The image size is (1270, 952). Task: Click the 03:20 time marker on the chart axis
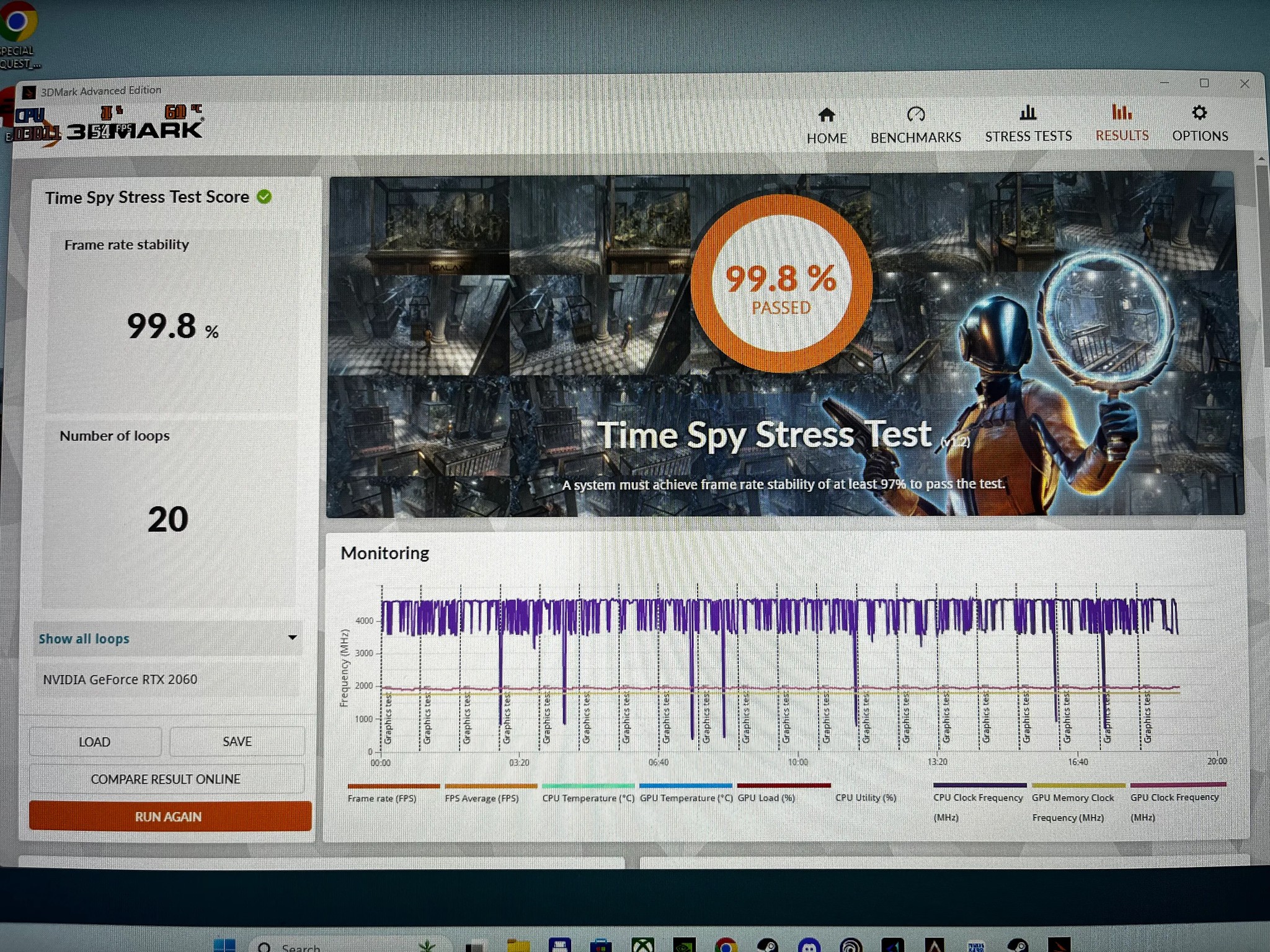pos(519,762)
